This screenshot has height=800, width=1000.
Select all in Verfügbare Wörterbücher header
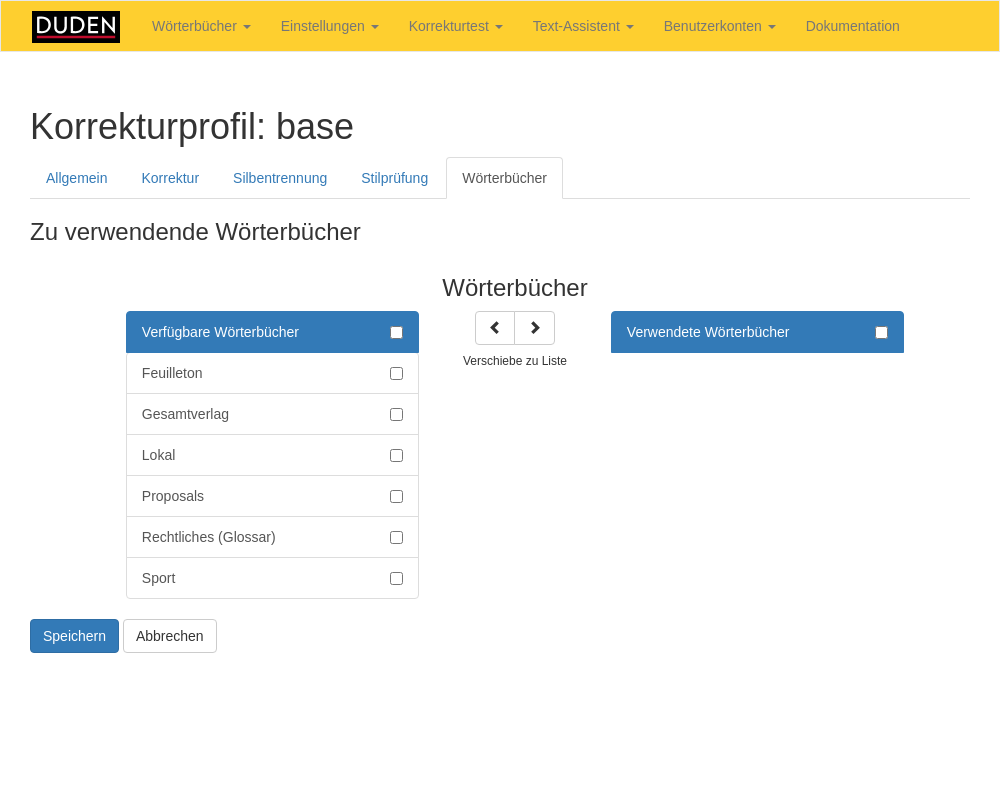pyautogui.click(x=396, y=332)
